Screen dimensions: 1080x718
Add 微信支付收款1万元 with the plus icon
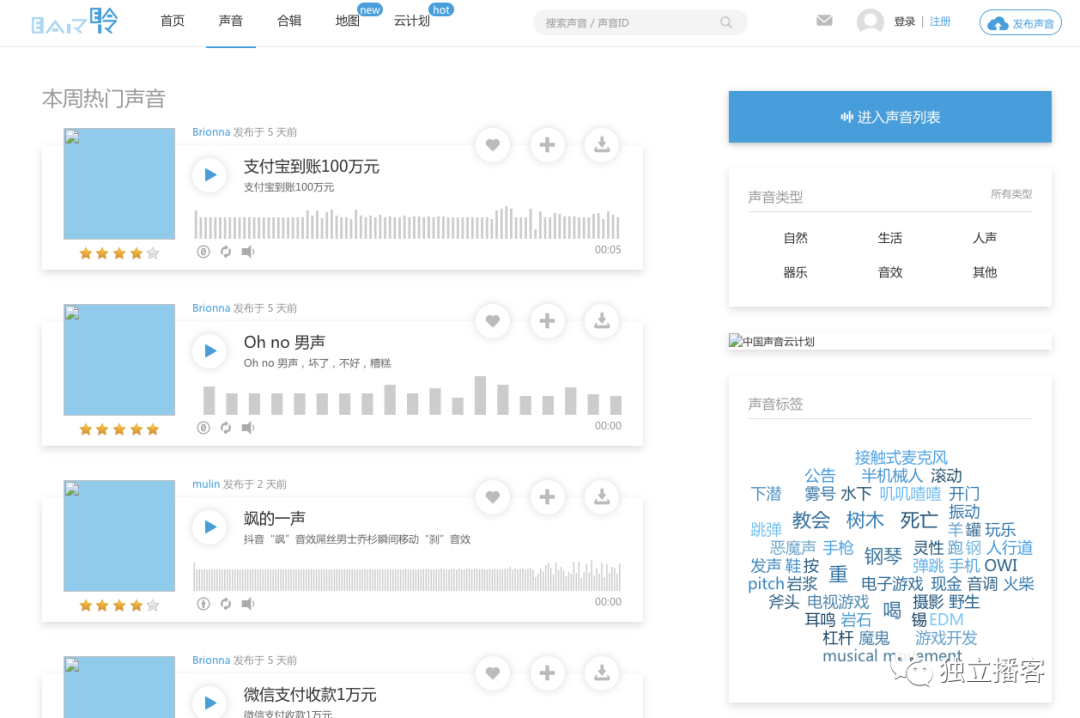[x=547, y=673]
